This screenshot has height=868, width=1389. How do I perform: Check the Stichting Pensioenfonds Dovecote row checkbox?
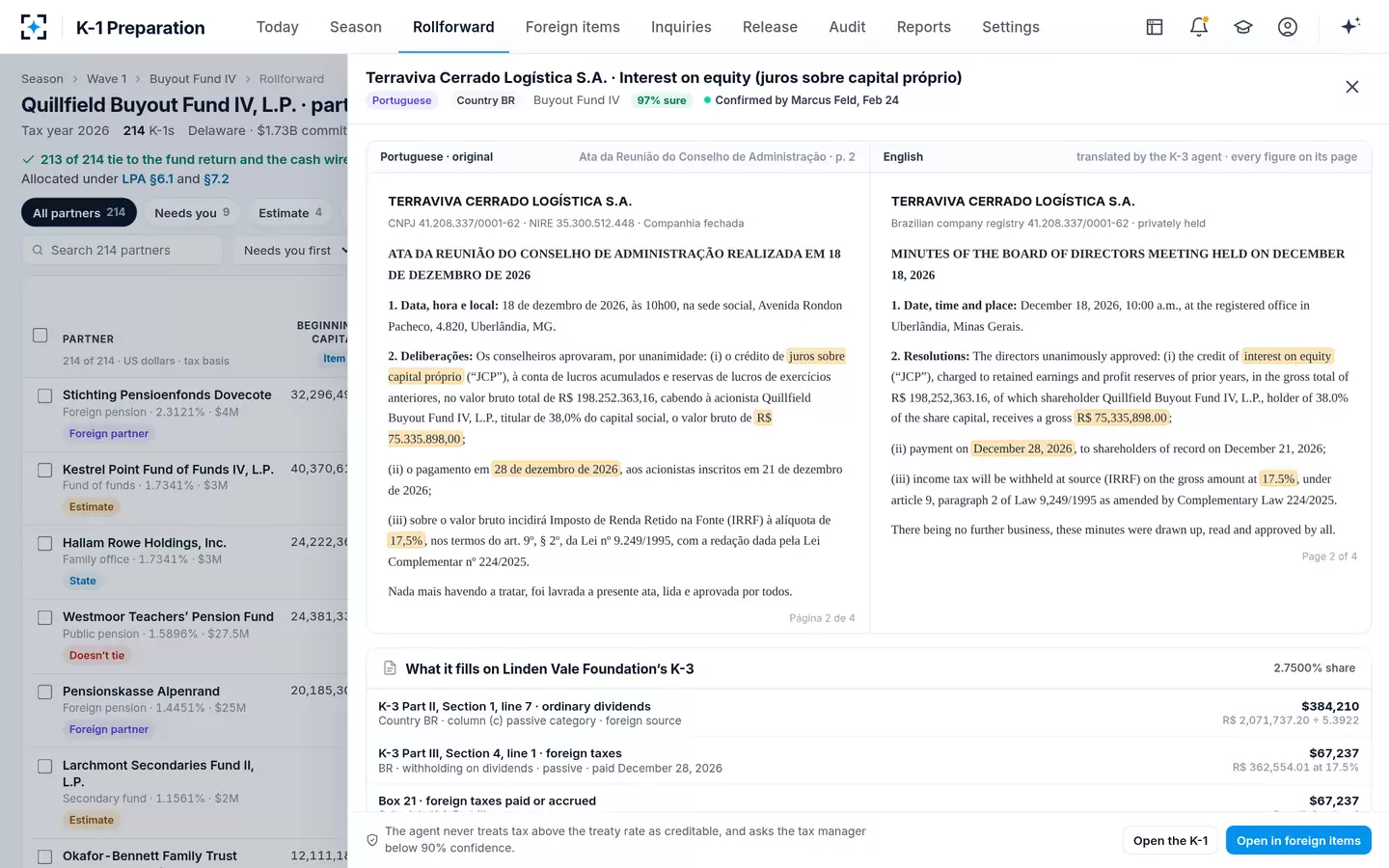(x=45, y=396)
